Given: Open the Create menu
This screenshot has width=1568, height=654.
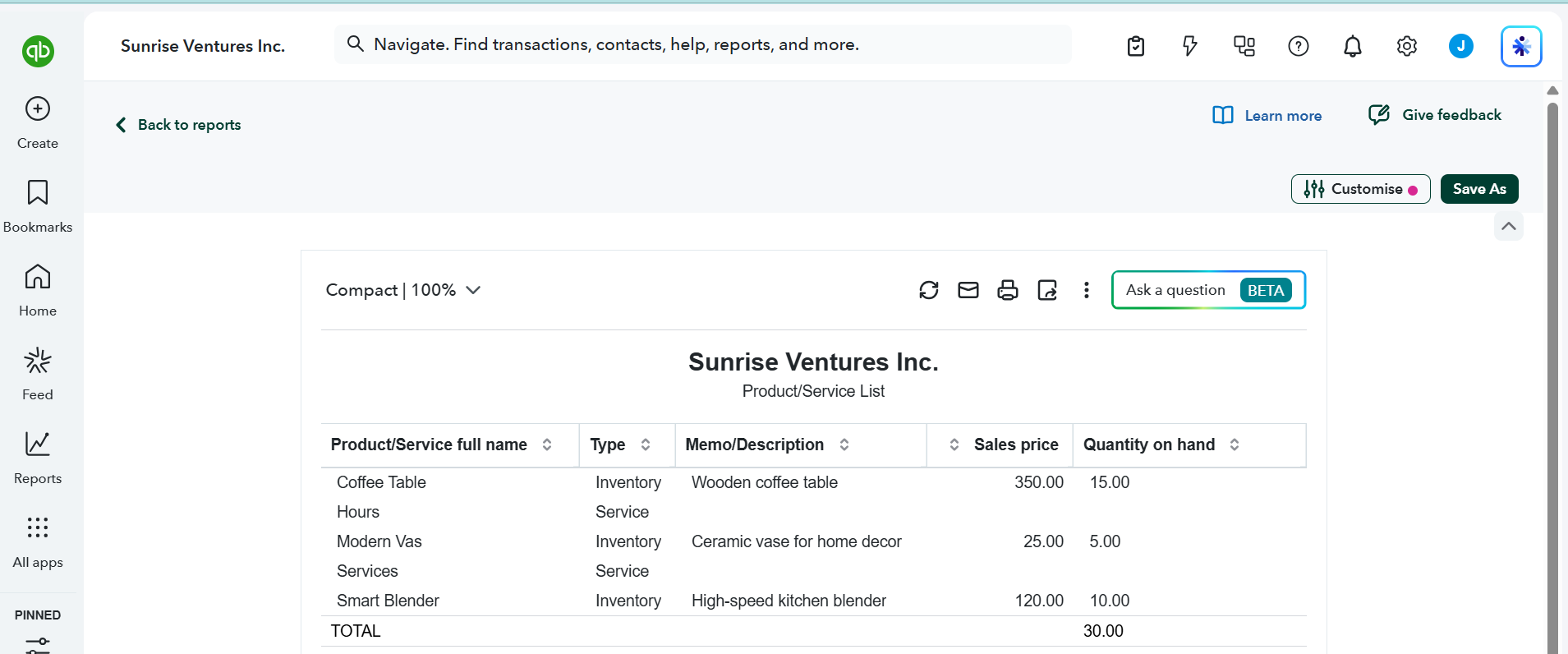Looking at the screenshot, I should [38, 123].
